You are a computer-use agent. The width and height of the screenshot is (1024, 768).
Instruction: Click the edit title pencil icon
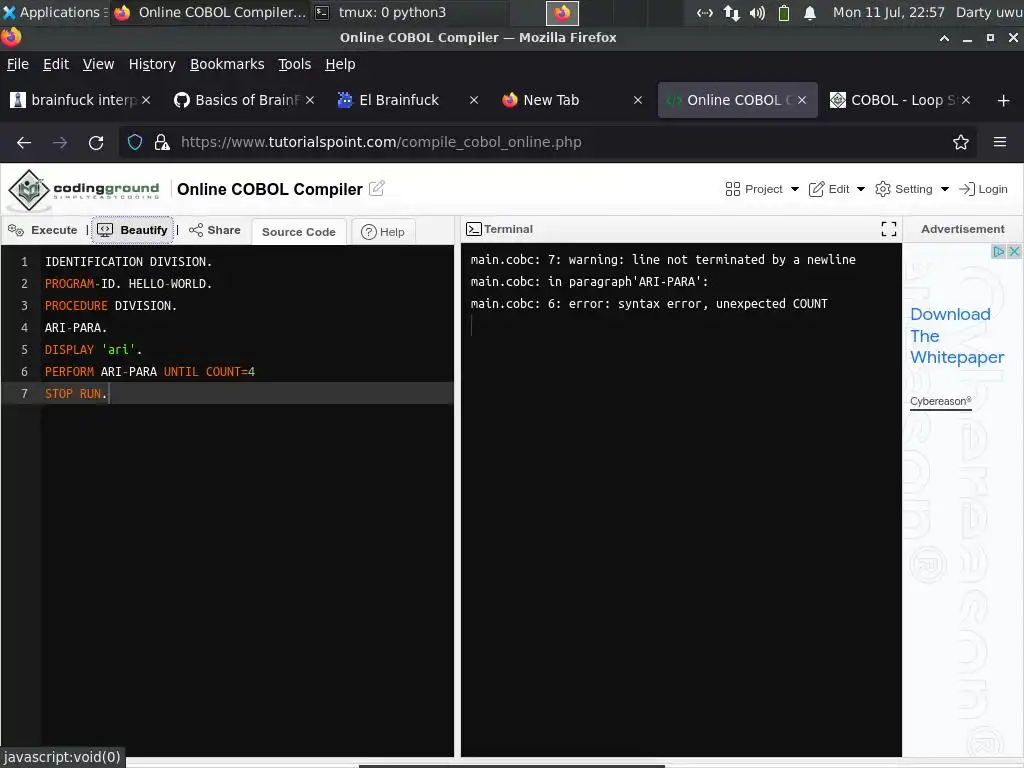click(377, 188)
